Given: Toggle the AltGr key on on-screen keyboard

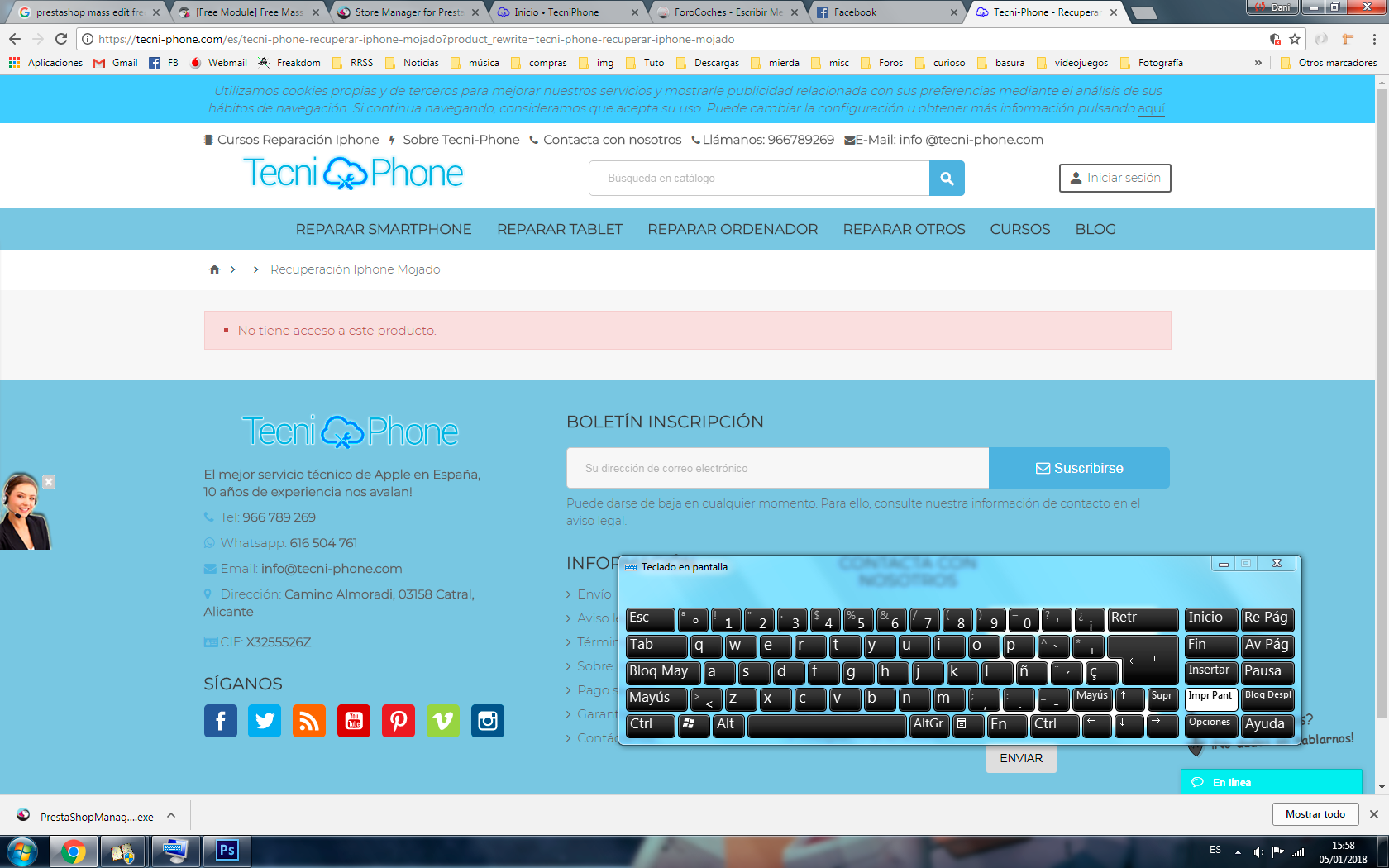Looking at the screenshot, I should pos(929,725).
